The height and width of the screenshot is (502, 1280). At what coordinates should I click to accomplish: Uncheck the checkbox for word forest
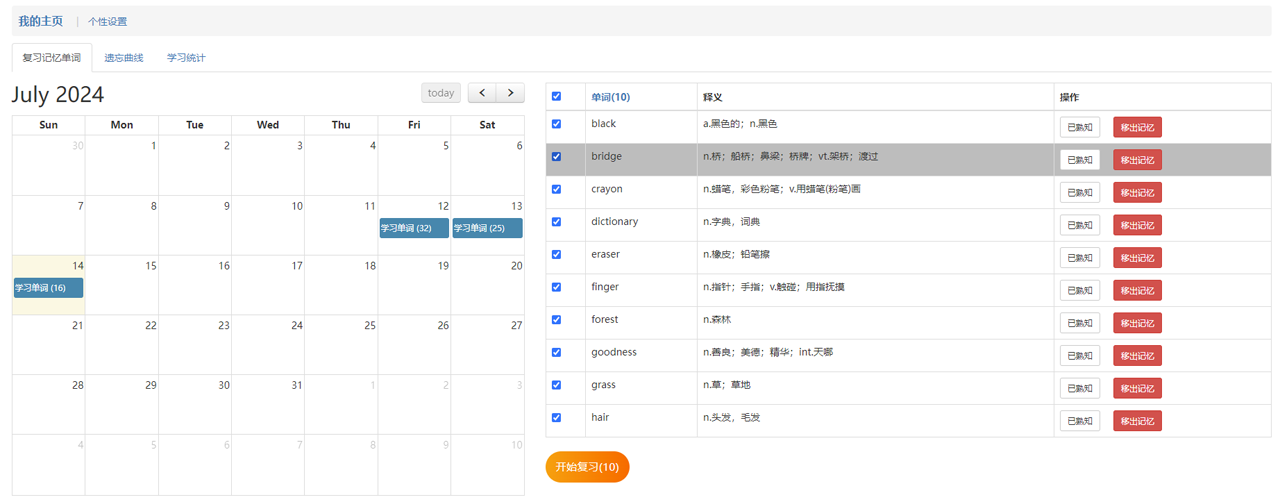(557, 320)
